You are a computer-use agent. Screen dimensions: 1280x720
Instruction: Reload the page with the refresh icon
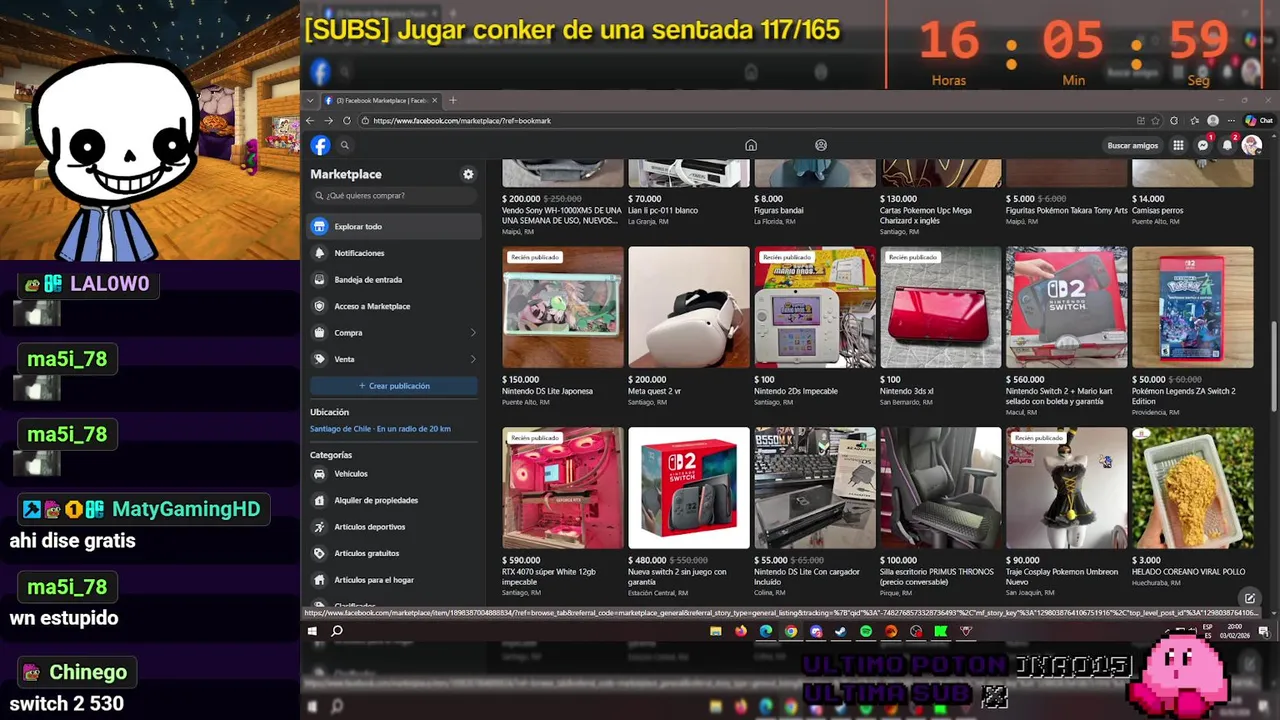347,120
